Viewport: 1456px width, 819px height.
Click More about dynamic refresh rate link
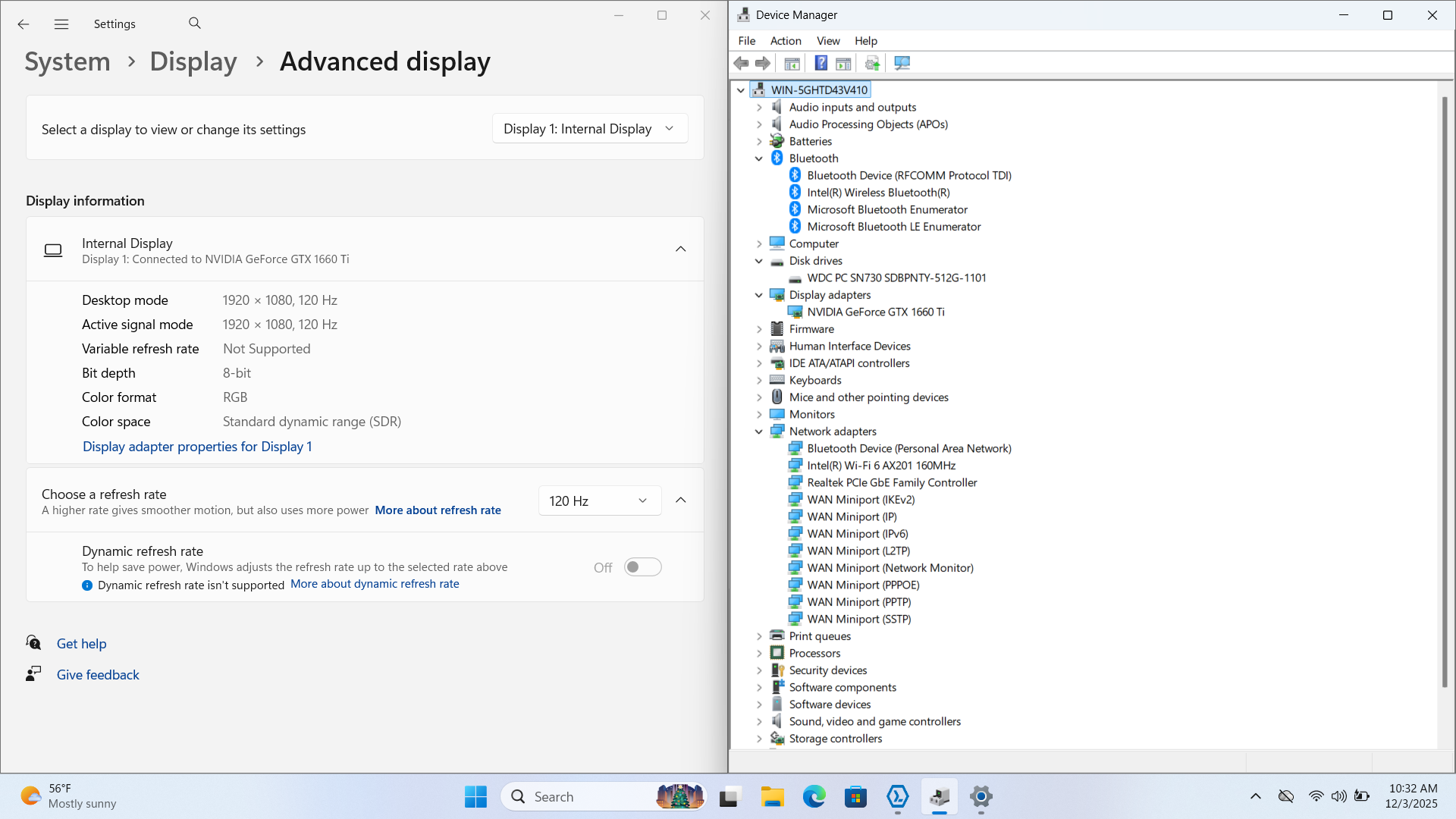pyautogui.click(x=375, y=584)
